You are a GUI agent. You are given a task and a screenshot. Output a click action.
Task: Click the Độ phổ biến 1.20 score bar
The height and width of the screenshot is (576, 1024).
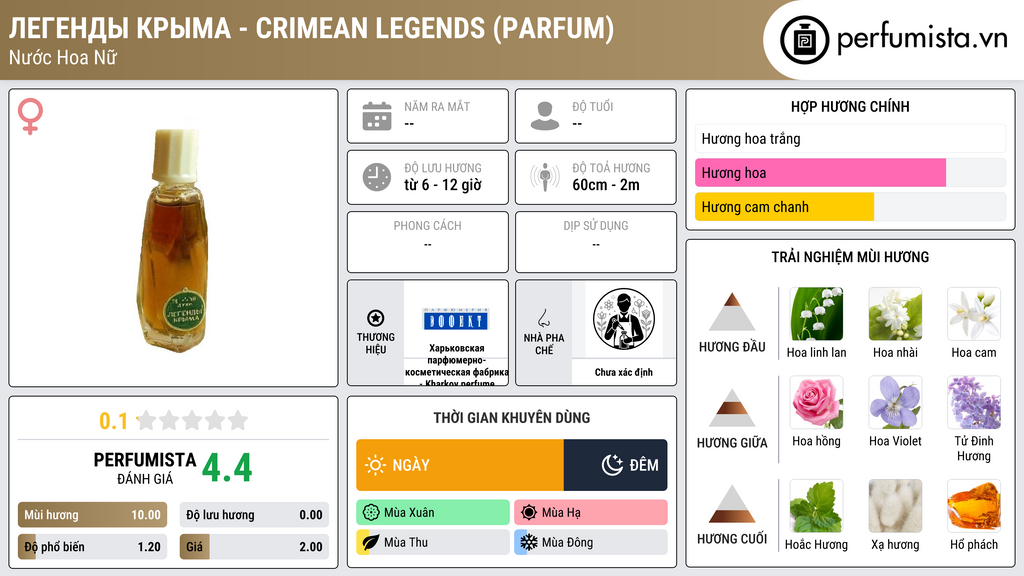click(x=92, y=547)
